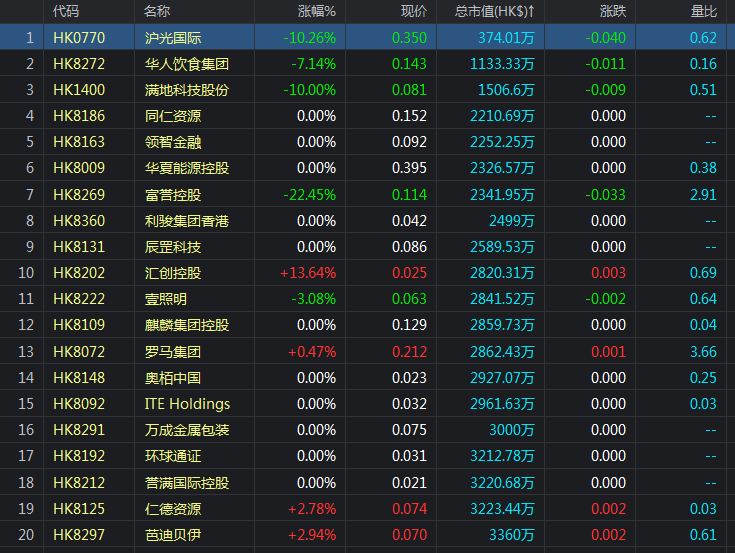Select 奥栢中国 name
The width and height of the screenshot is (735, 553).
click(173, 378)
